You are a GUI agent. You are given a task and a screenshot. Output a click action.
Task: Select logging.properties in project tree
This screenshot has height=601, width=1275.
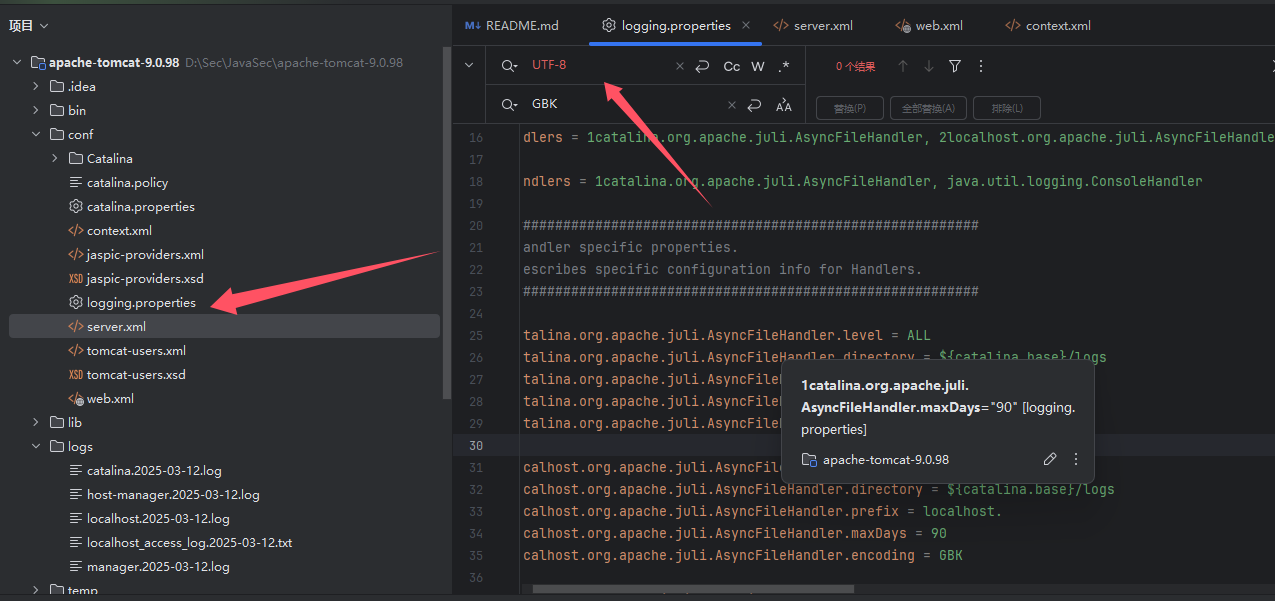pos(141,302)
